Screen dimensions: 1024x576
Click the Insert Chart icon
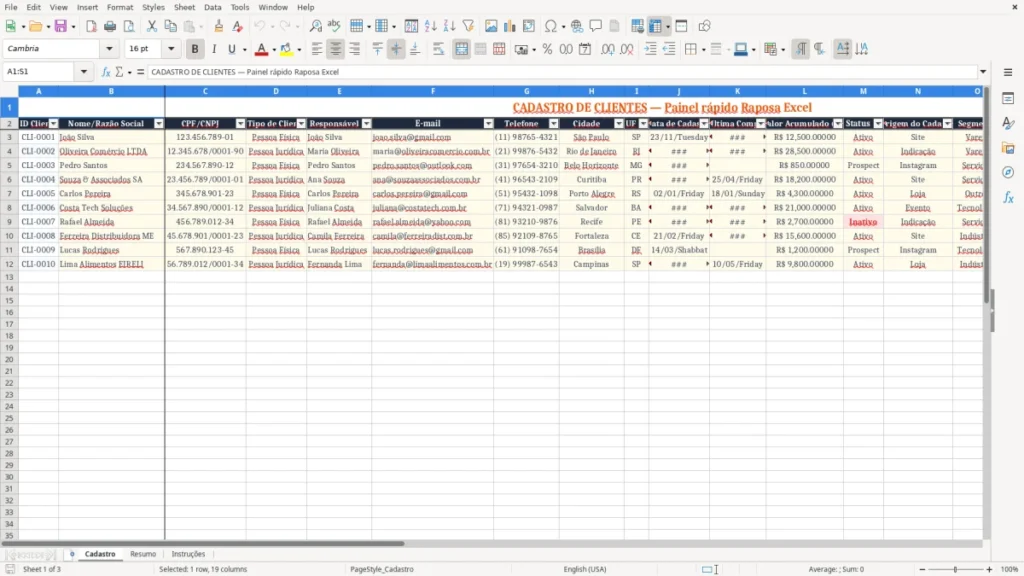tap(509, 26)
